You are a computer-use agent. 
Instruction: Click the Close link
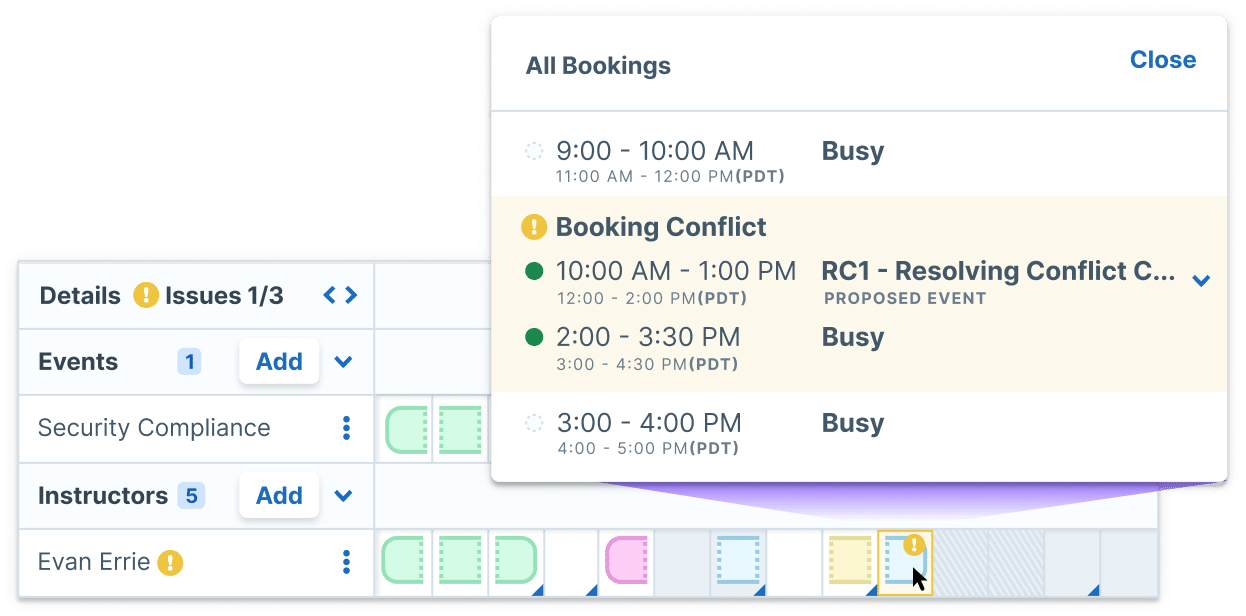(x=1162, y=59)
